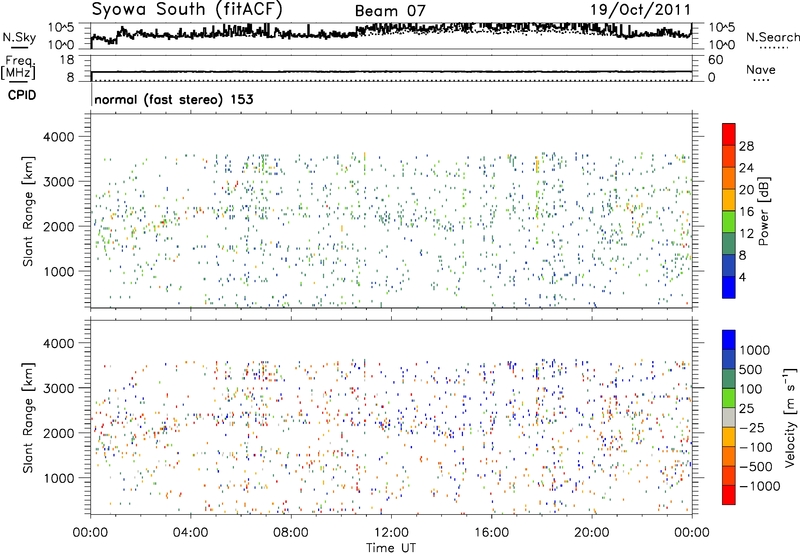Screen dimensions: 800x554
Task: Click the '24' Power colorbar label
Action: click(746, 168)
